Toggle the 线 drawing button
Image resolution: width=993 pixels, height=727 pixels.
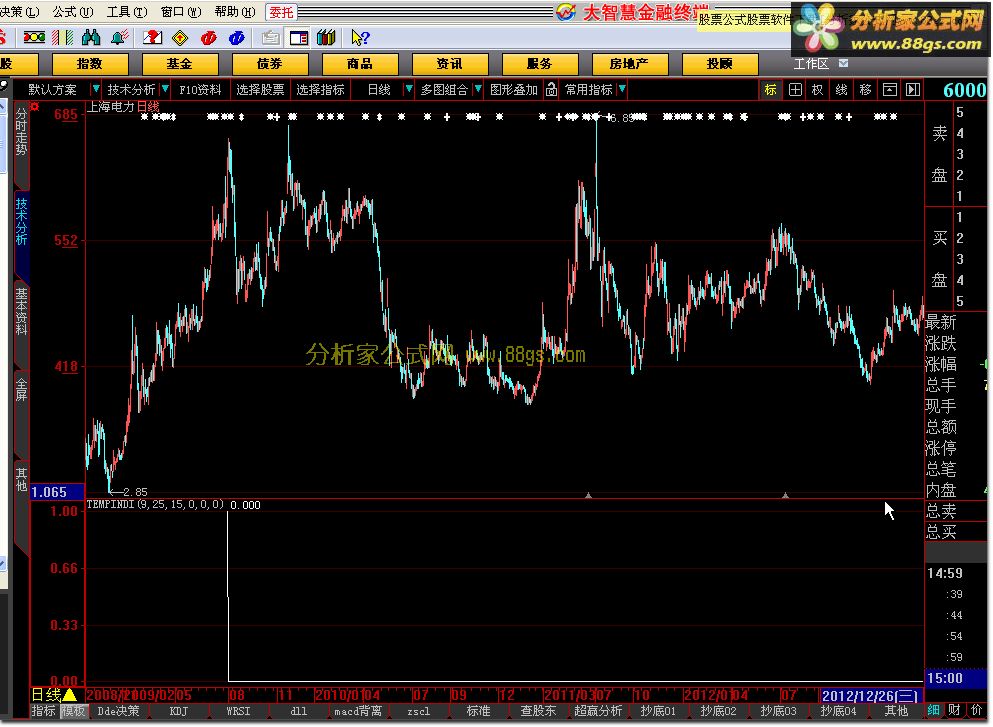click(842, 90)
